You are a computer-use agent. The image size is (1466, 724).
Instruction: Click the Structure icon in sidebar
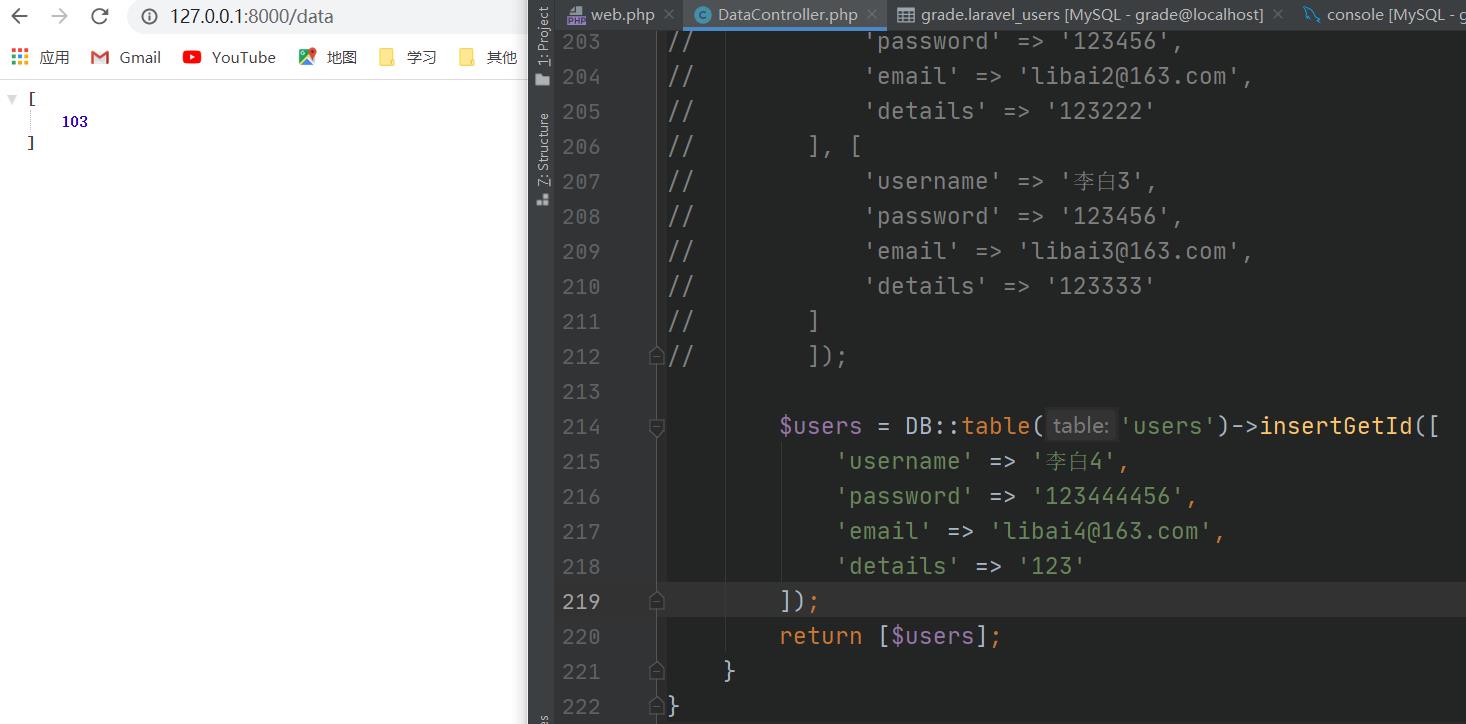pyautogui.click(x=543, y=199)
